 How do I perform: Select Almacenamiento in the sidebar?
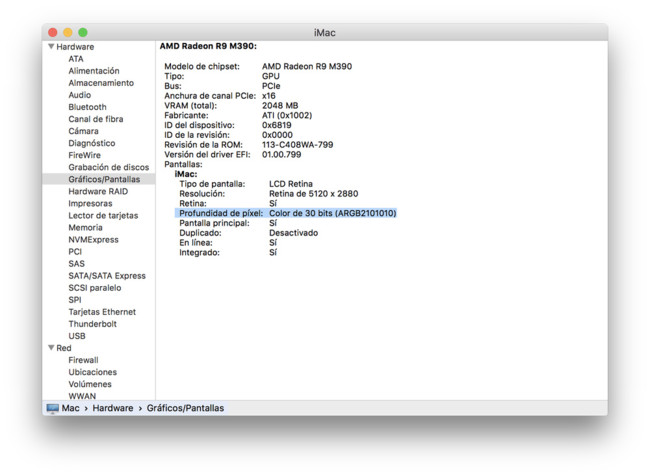(101, 83)
